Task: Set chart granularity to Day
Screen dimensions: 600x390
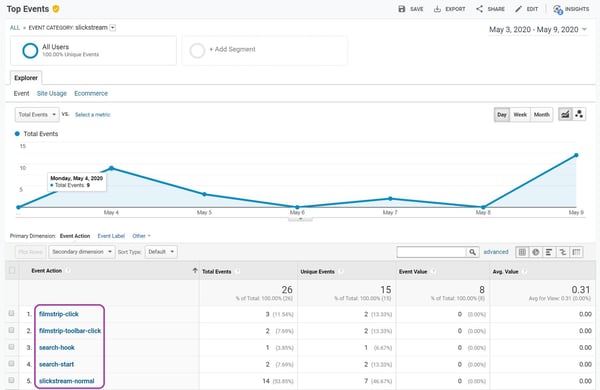Action: pyautogui.click(x=502, y=114)
